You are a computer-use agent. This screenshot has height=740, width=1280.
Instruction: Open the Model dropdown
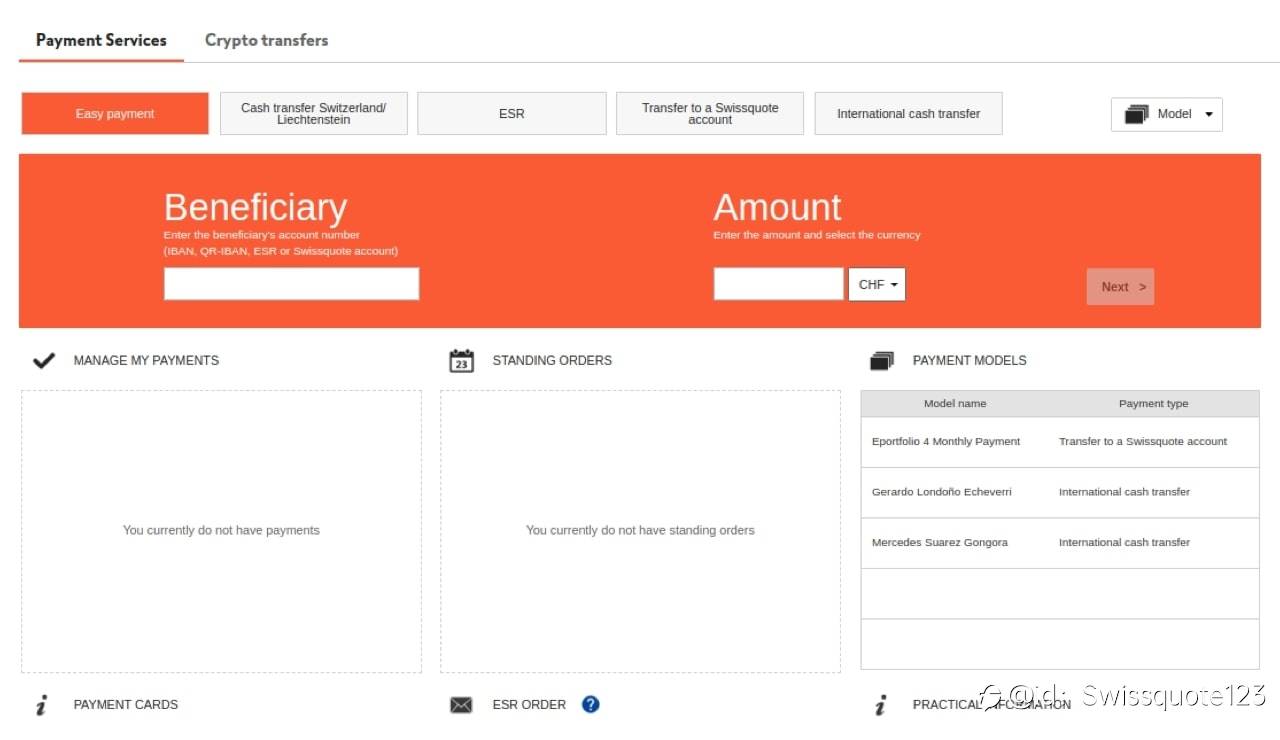pos(1166,114)
